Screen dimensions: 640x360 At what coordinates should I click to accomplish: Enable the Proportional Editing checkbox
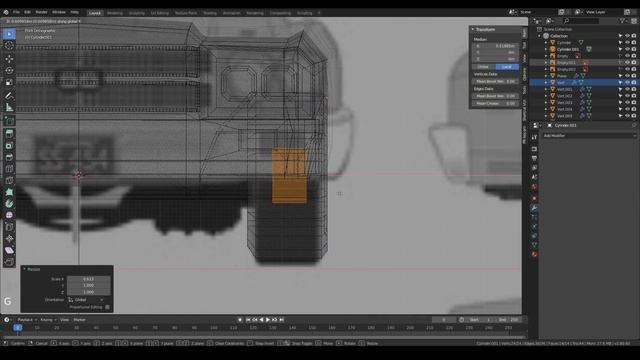pos(107,307)
